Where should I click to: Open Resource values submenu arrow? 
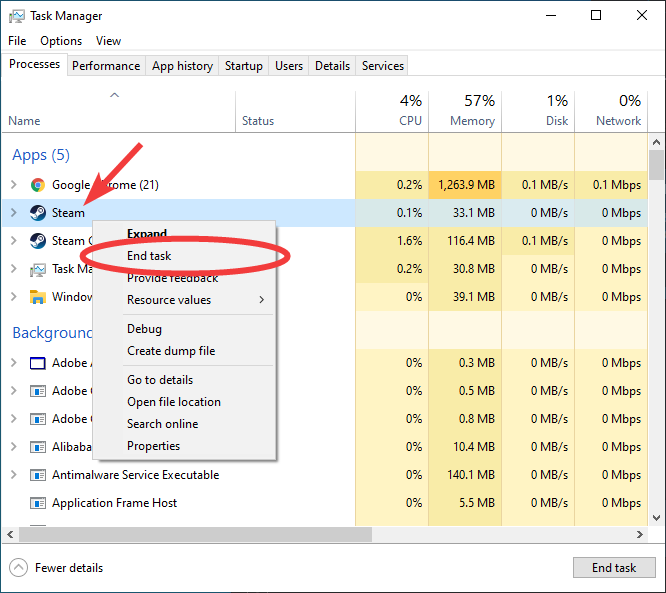coord(262,300)
